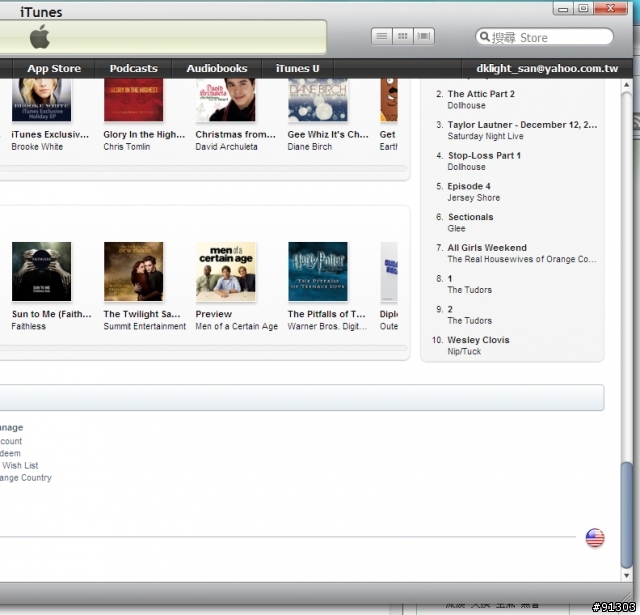Open the App Store tab
640x615 pixels.
coord(54,68)
